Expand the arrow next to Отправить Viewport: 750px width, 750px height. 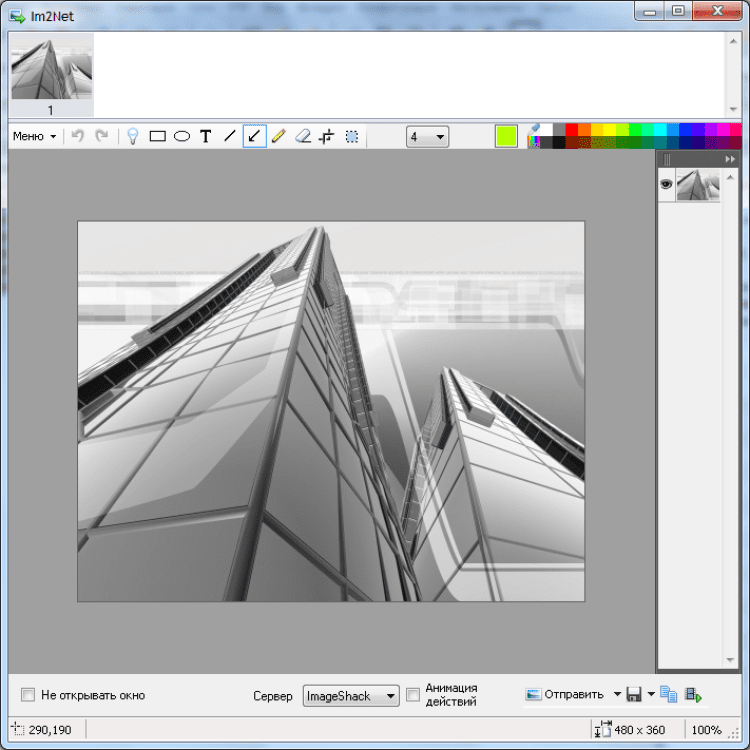point(617,694)
